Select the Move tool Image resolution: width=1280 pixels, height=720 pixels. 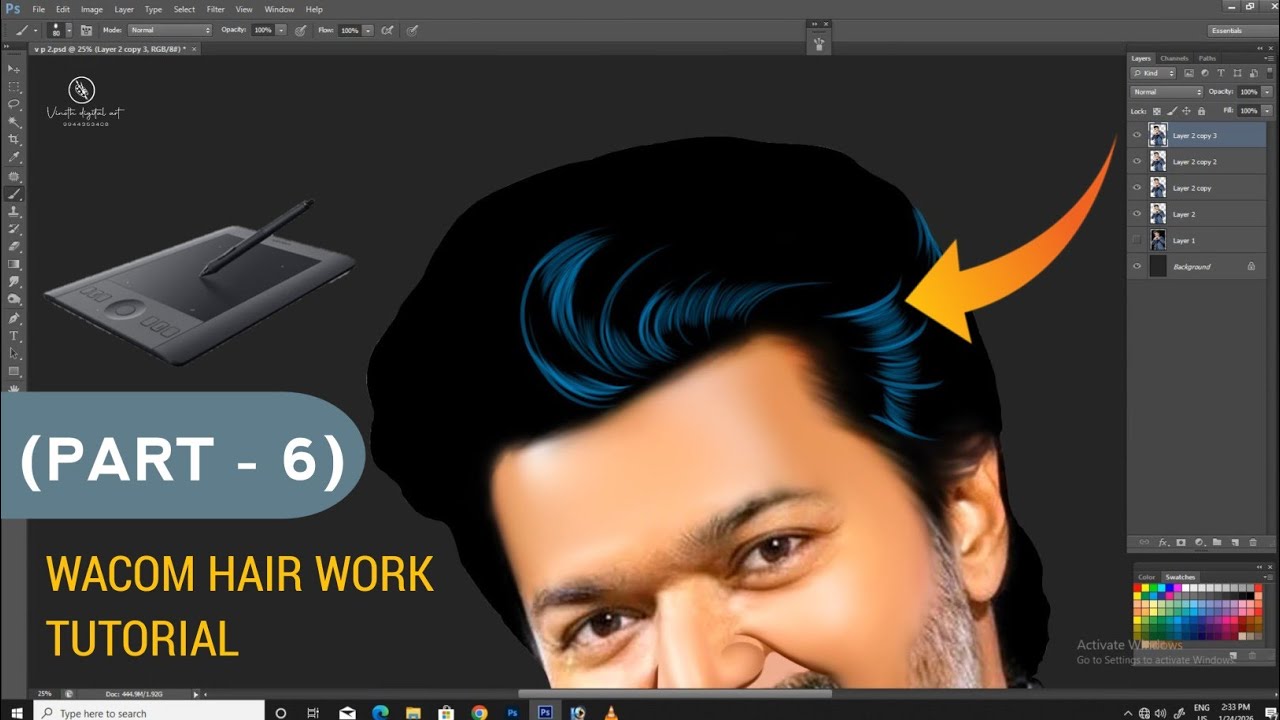click(14, 68)
